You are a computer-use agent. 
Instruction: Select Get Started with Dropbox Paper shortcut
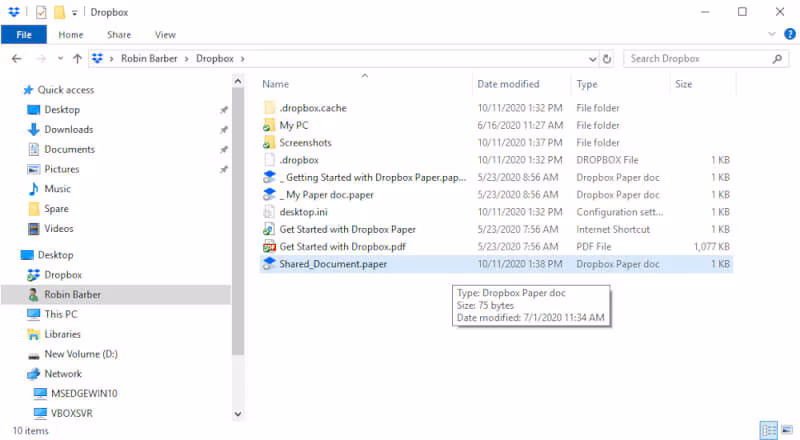tap(347, 230)
